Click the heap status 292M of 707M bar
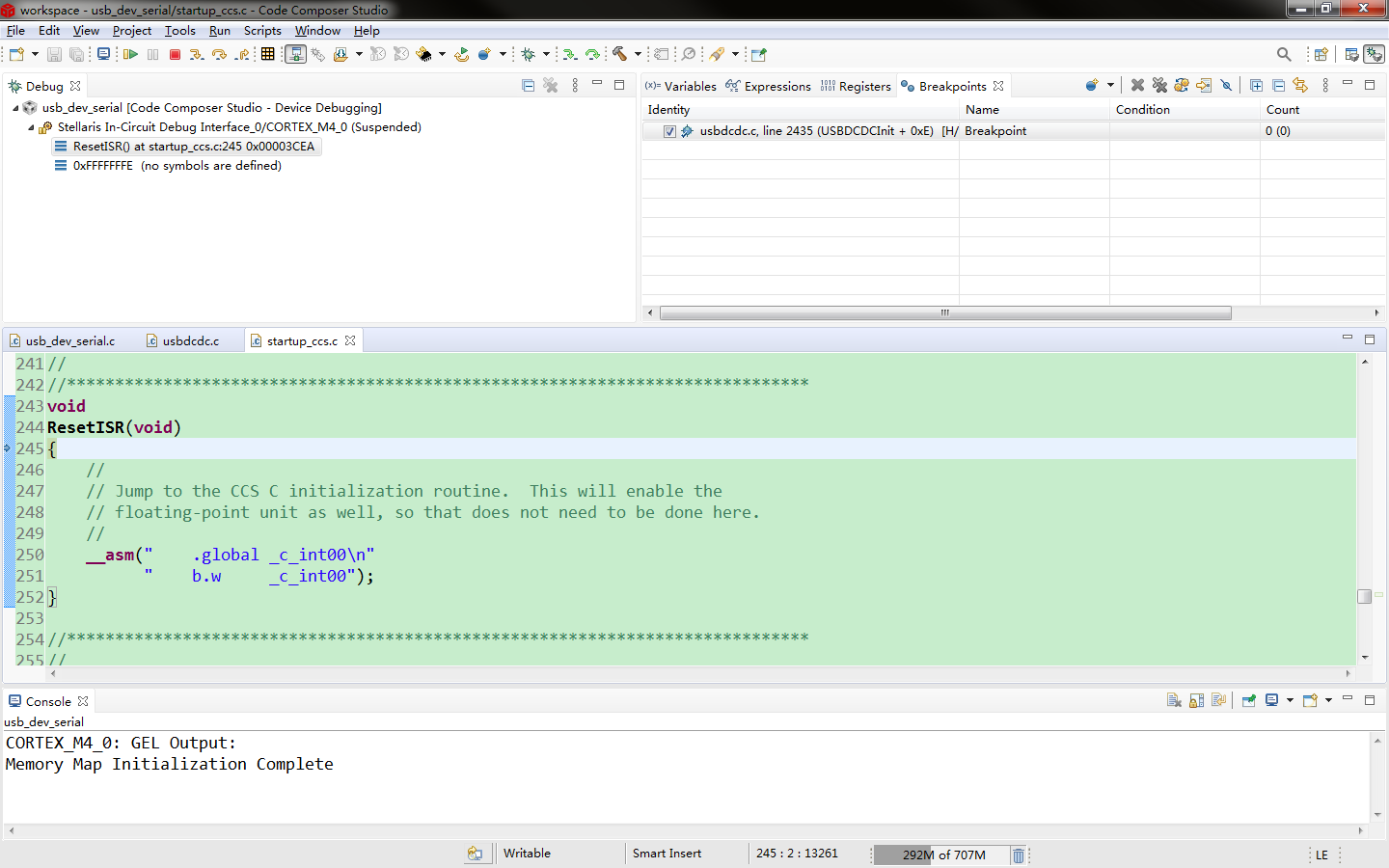Screen dimensions: 1389x868 pyautogui.click(x=941, y=855)
